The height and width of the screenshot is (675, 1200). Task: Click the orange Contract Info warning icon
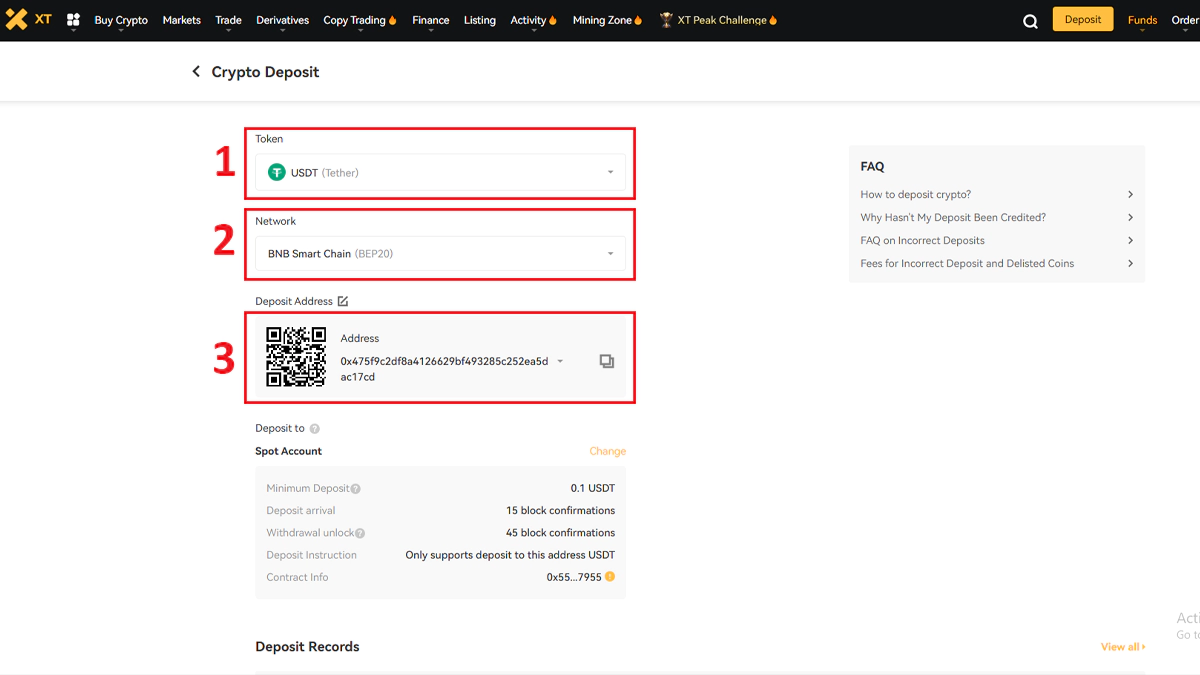pos(610,577)
